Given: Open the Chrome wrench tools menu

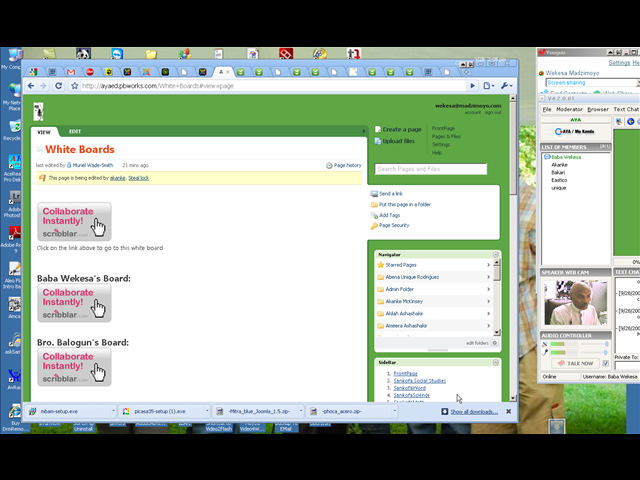Looking at the screenshot, I should [x=506, y=86].
